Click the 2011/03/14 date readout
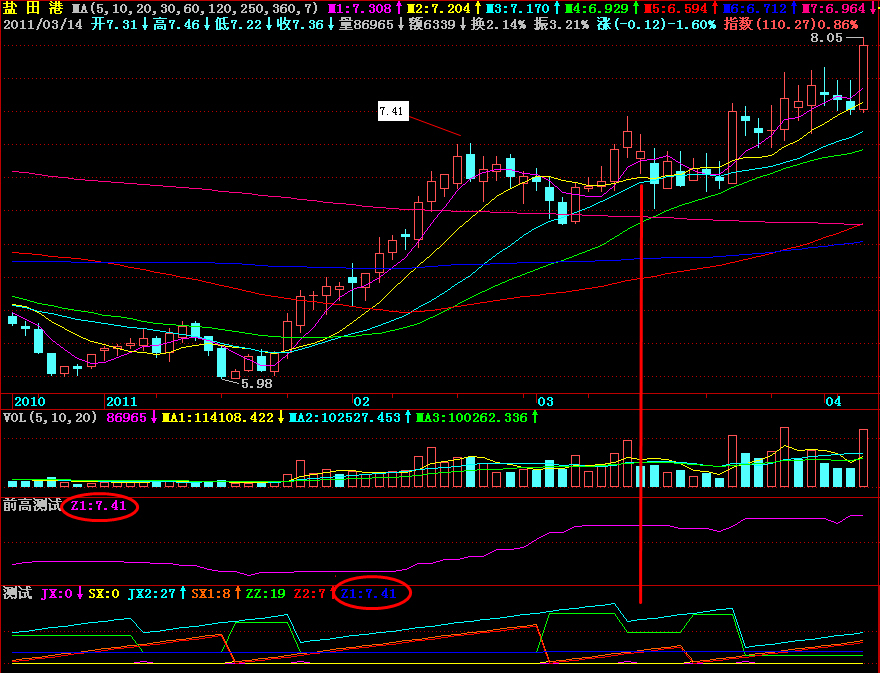Viewport: 880px width, 673px height. pyautogui.click(x=40, y=23)
